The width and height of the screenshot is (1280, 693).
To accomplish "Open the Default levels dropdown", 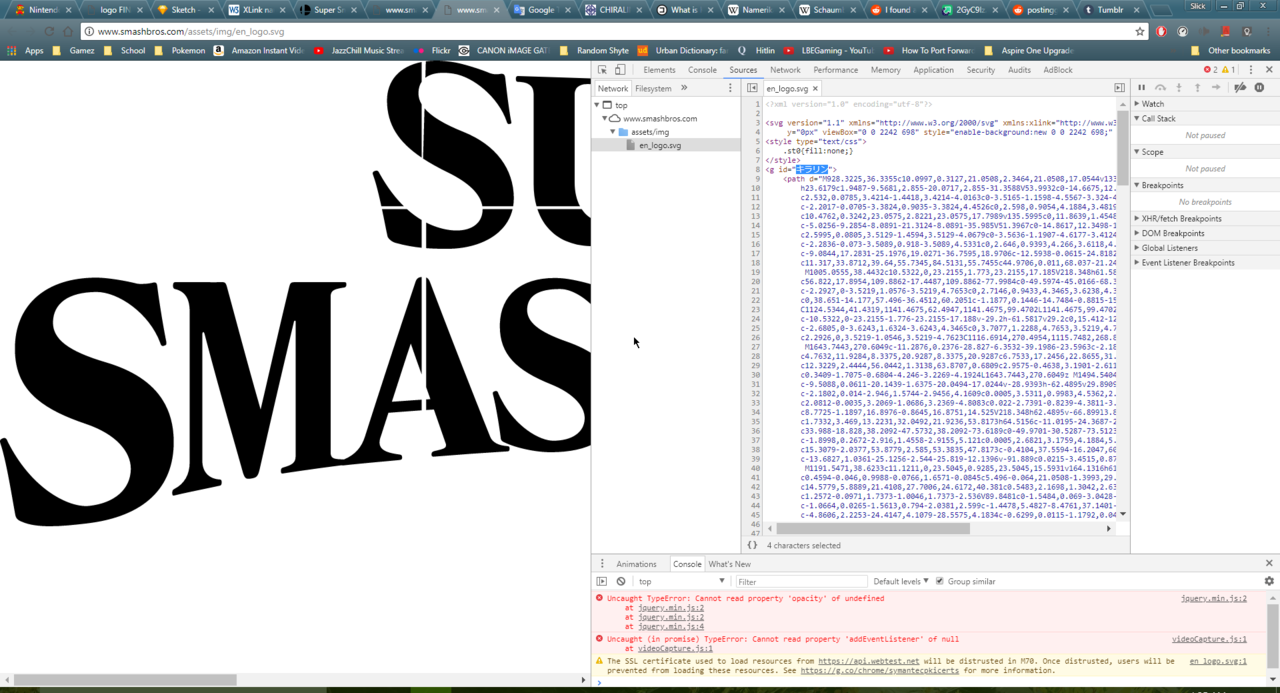I will tap(900, 581).
